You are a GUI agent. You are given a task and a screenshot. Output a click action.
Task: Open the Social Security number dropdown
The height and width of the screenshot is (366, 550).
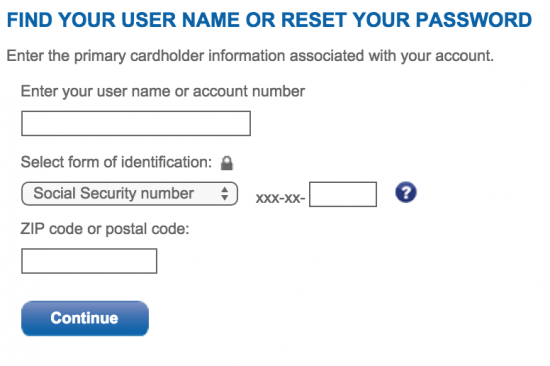pos(129,193)
